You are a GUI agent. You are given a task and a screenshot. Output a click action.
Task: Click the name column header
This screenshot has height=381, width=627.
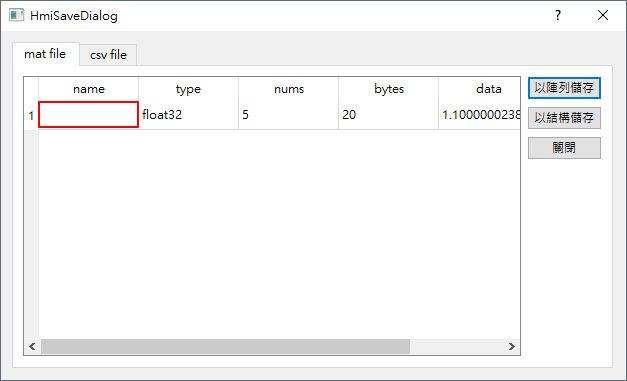click(x=88, y=89)
